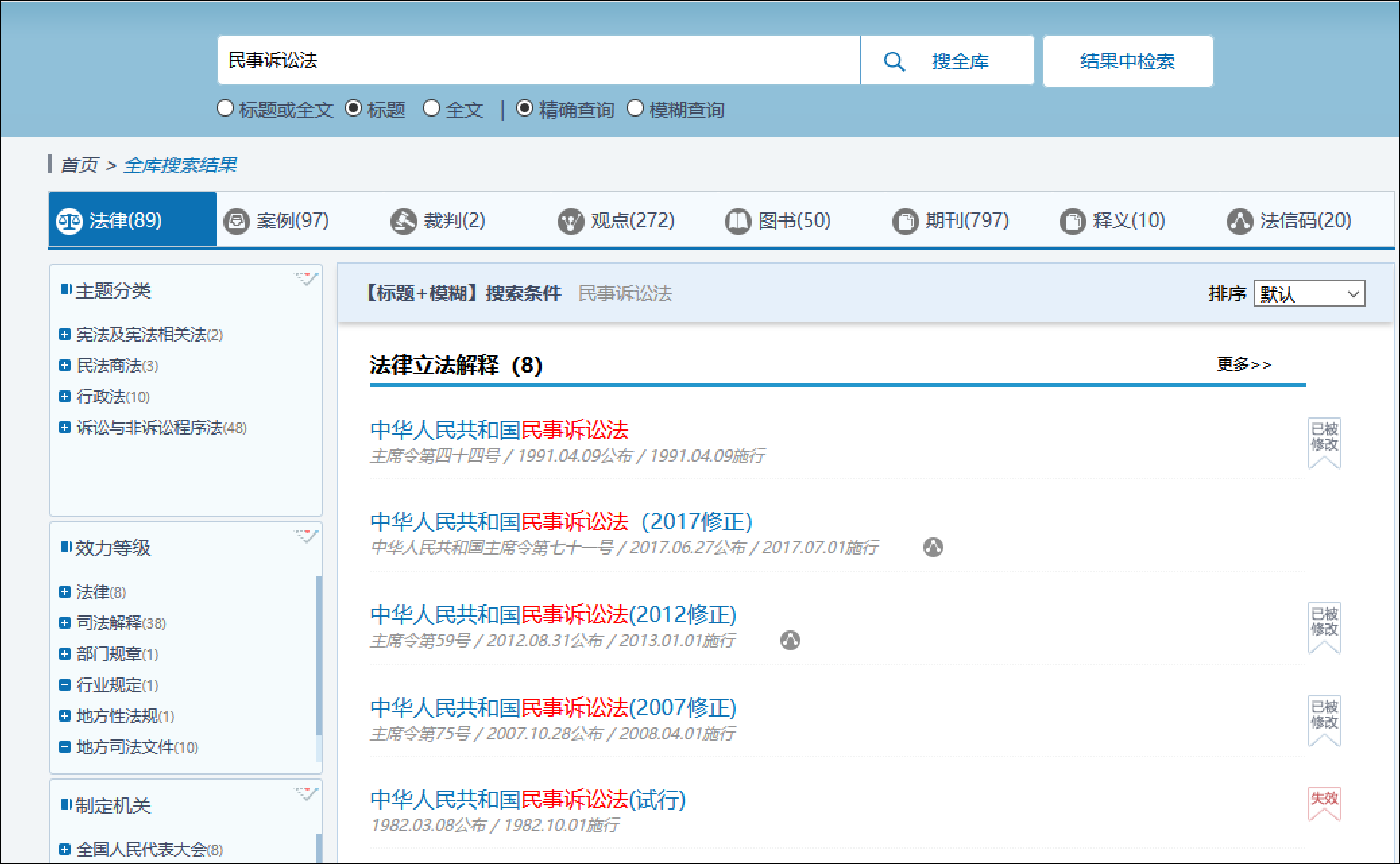Click the 民事诉讼法 search input field
The width and height of the screenshot is (1400, 864).
[537, 60]
